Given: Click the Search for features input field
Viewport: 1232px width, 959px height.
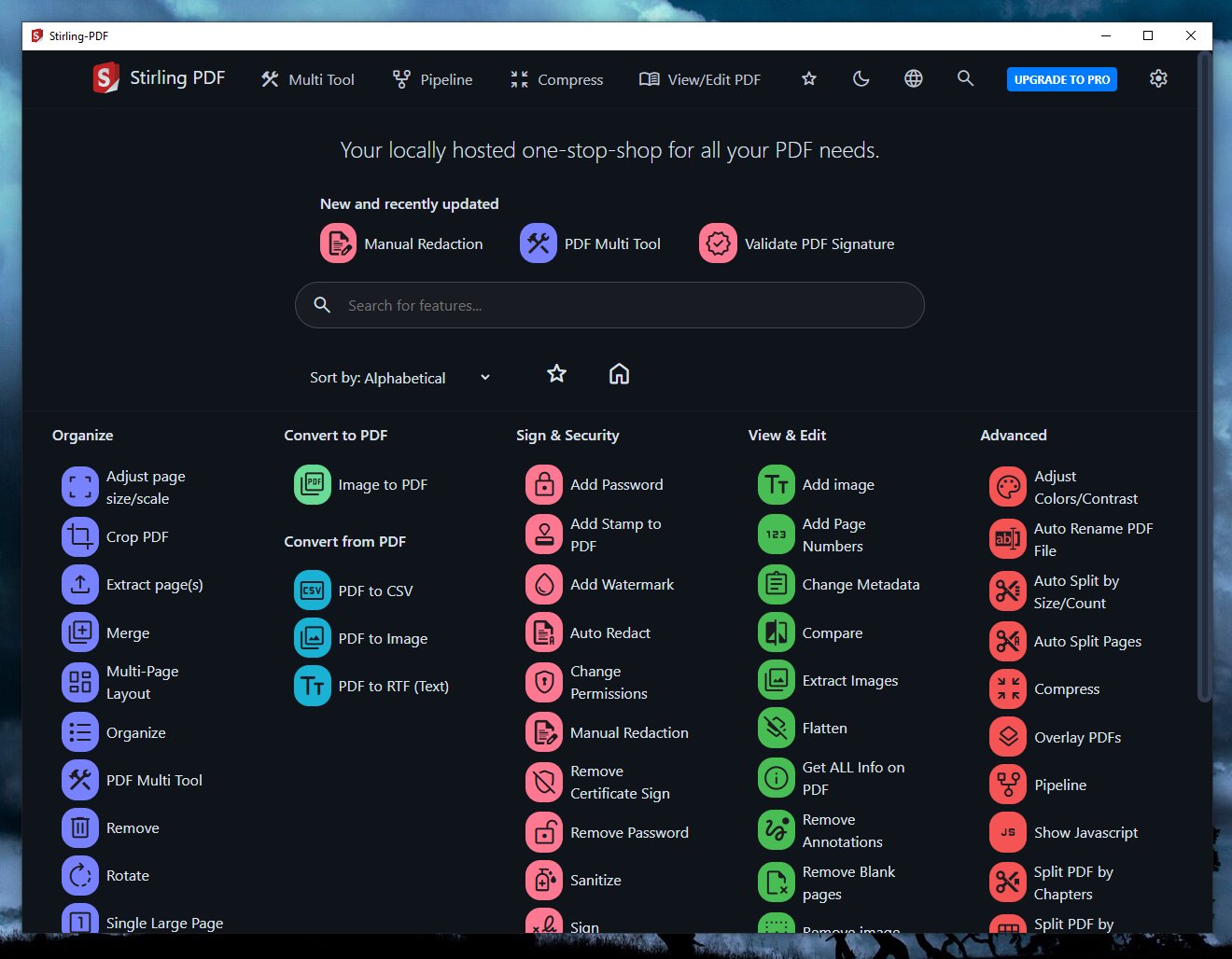Looking at the screenshot, I should point(609,305).
